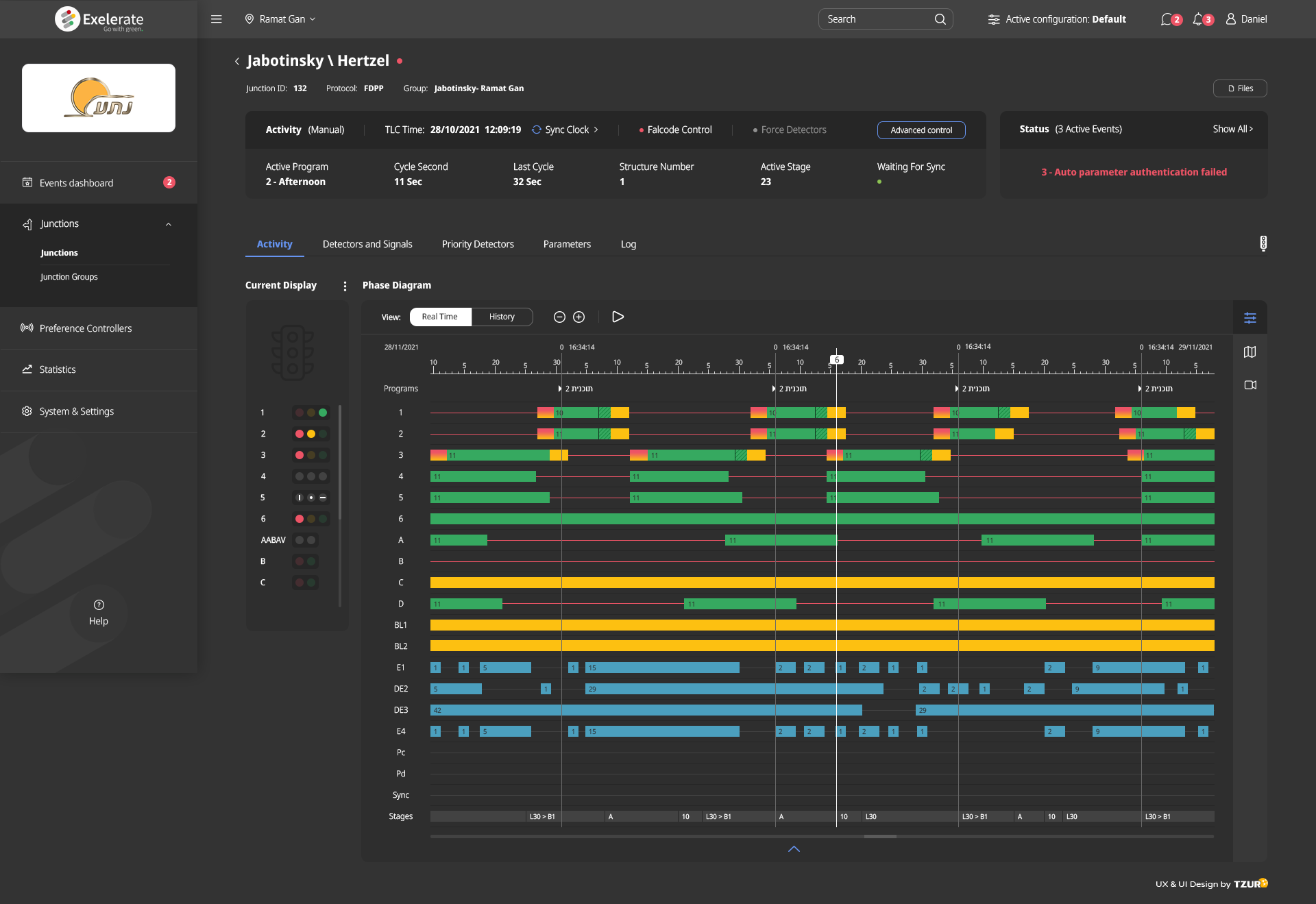Toggle Force Detectors
The image size is (1316, 904).
[x=790, y=130]
